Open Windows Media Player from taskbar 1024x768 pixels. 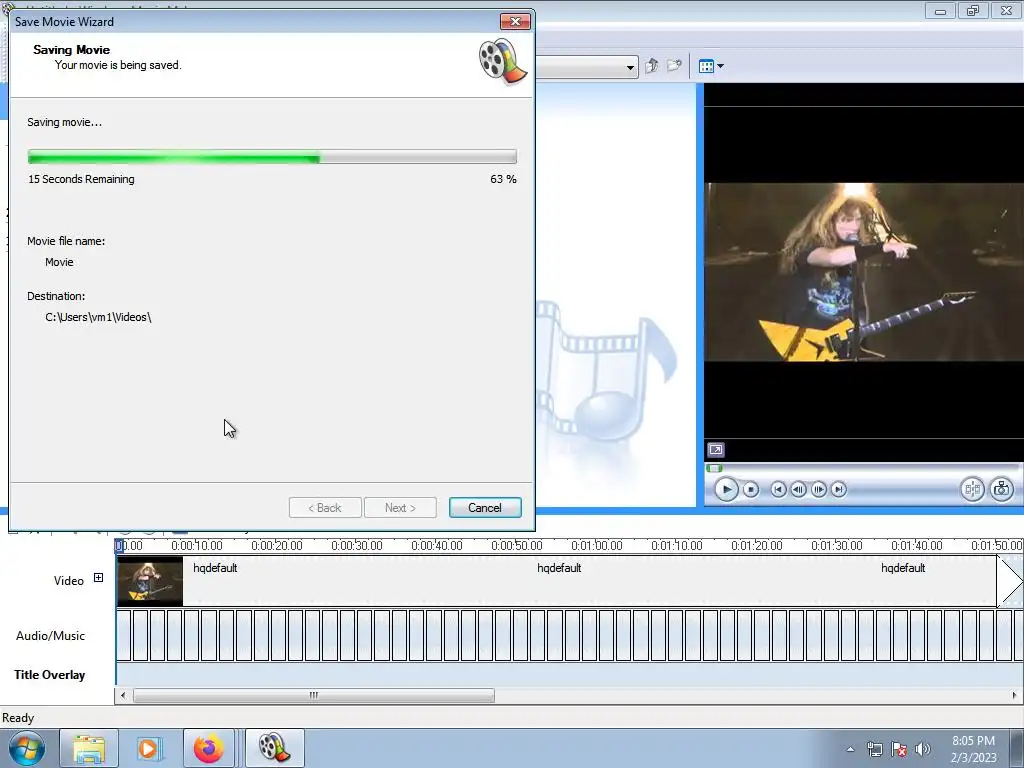[149, 748]
